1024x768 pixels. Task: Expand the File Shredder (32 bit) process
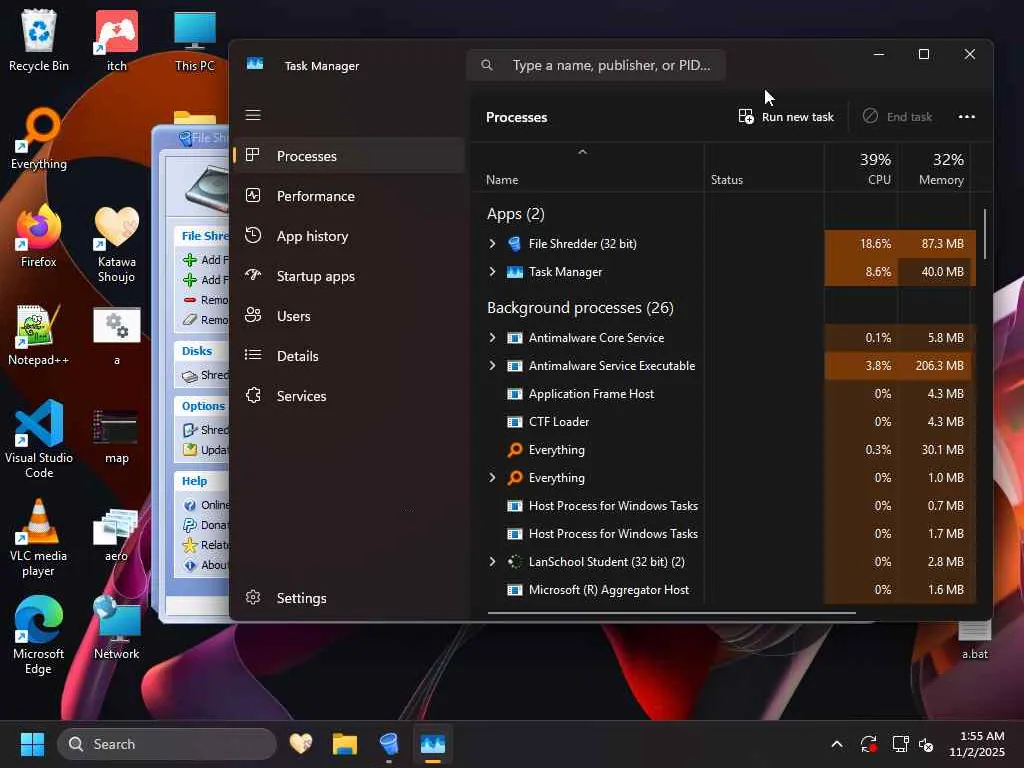tap(492, 244)
